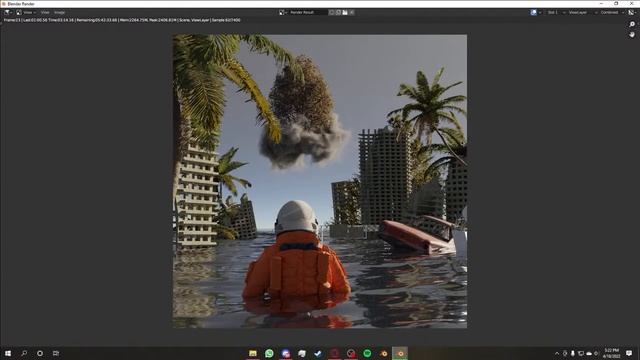Click the zoom magnifier gizmo
The width and height of the screenshot is (640, 360).
coord(632,24)
